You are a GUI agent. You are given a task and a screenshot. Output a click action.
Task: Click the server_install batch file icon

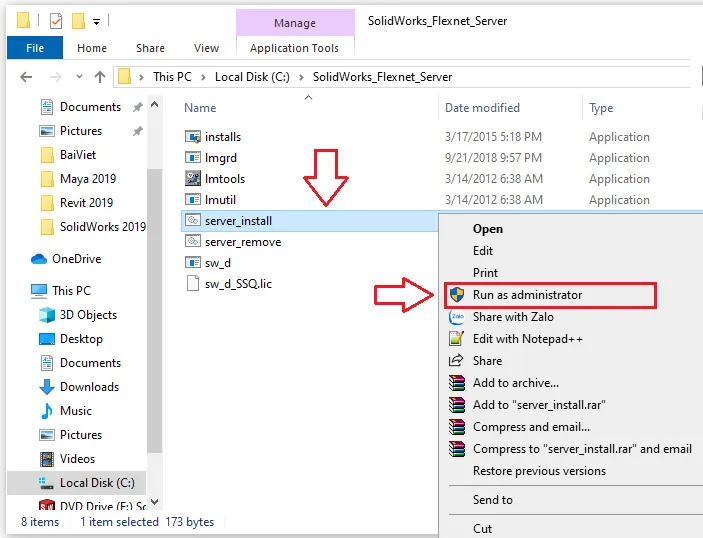tap(193, 221)
